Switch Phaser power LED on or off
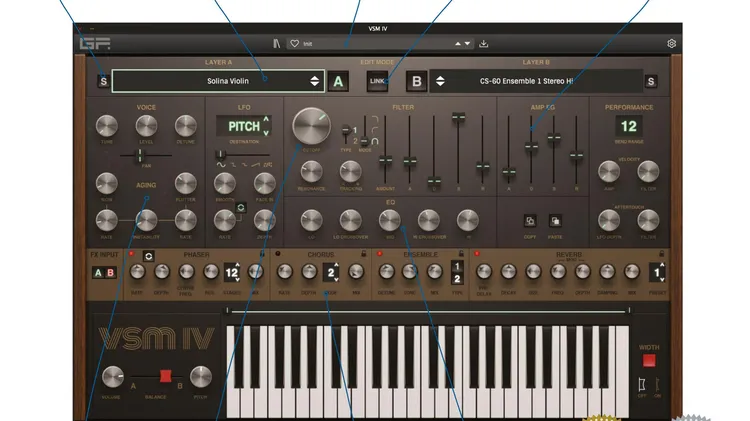 coord(132,254)
